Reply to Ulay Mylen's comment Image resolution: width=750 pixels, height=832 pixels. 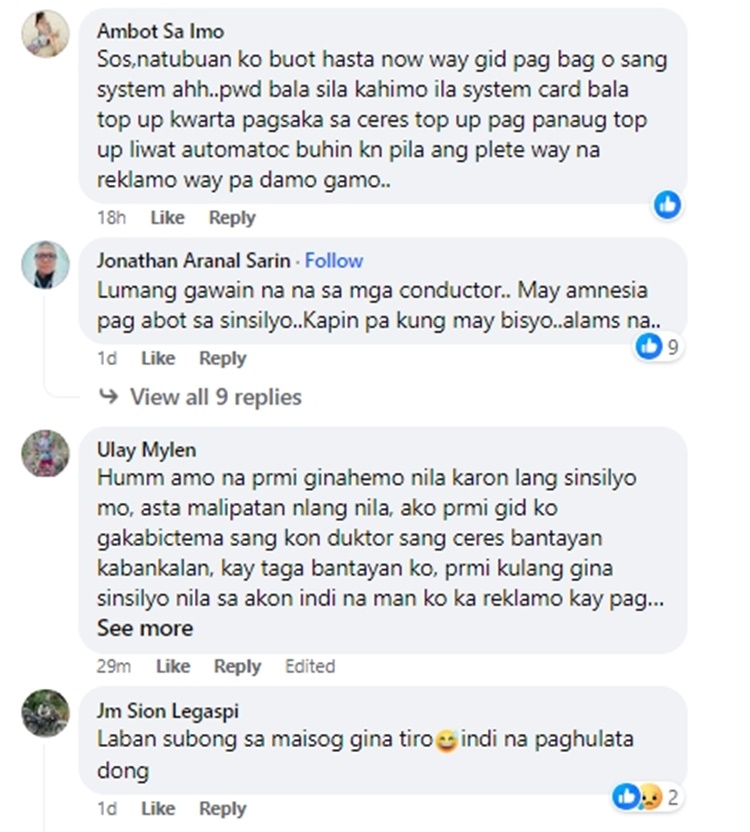(237, 666)
